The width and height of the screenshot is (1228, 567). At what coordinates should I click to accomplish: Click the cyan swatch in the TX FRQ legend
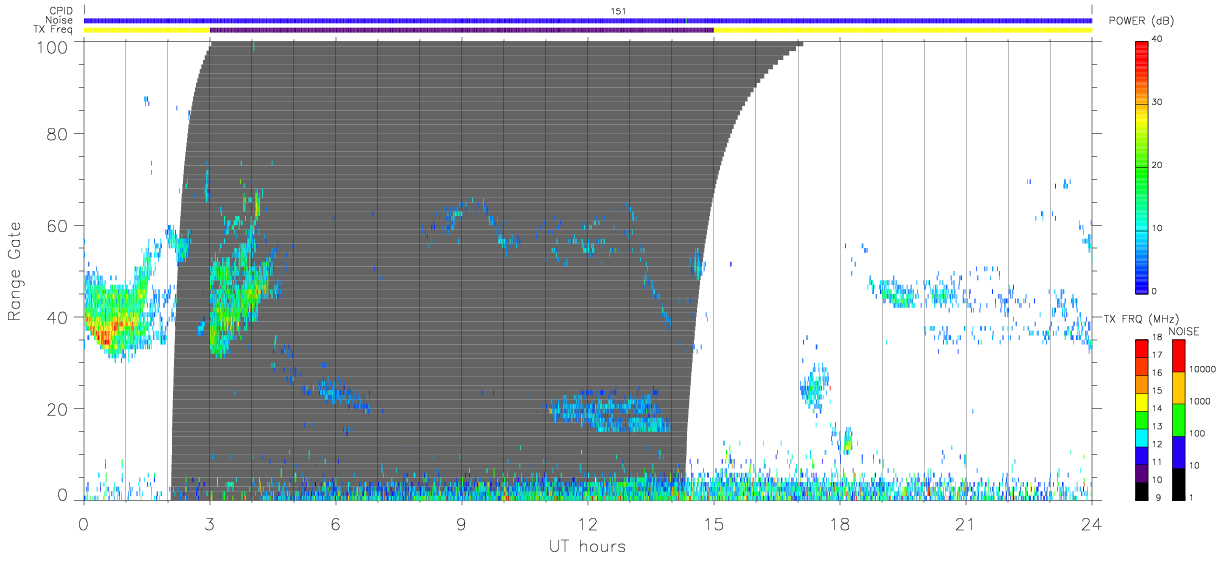pyautogui.click(x=1142, y=436)
